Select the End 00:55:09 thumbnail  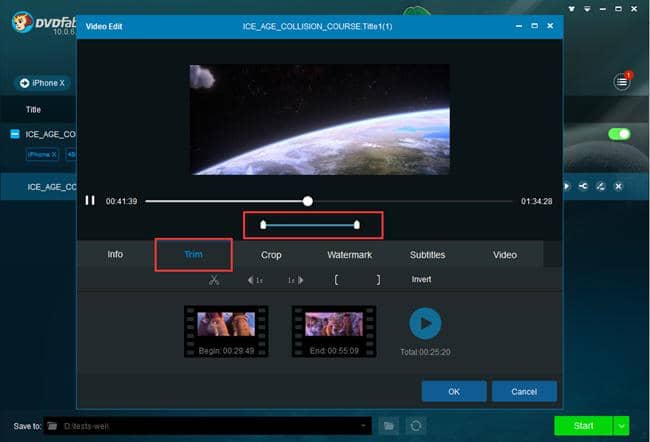pos(334,332)
